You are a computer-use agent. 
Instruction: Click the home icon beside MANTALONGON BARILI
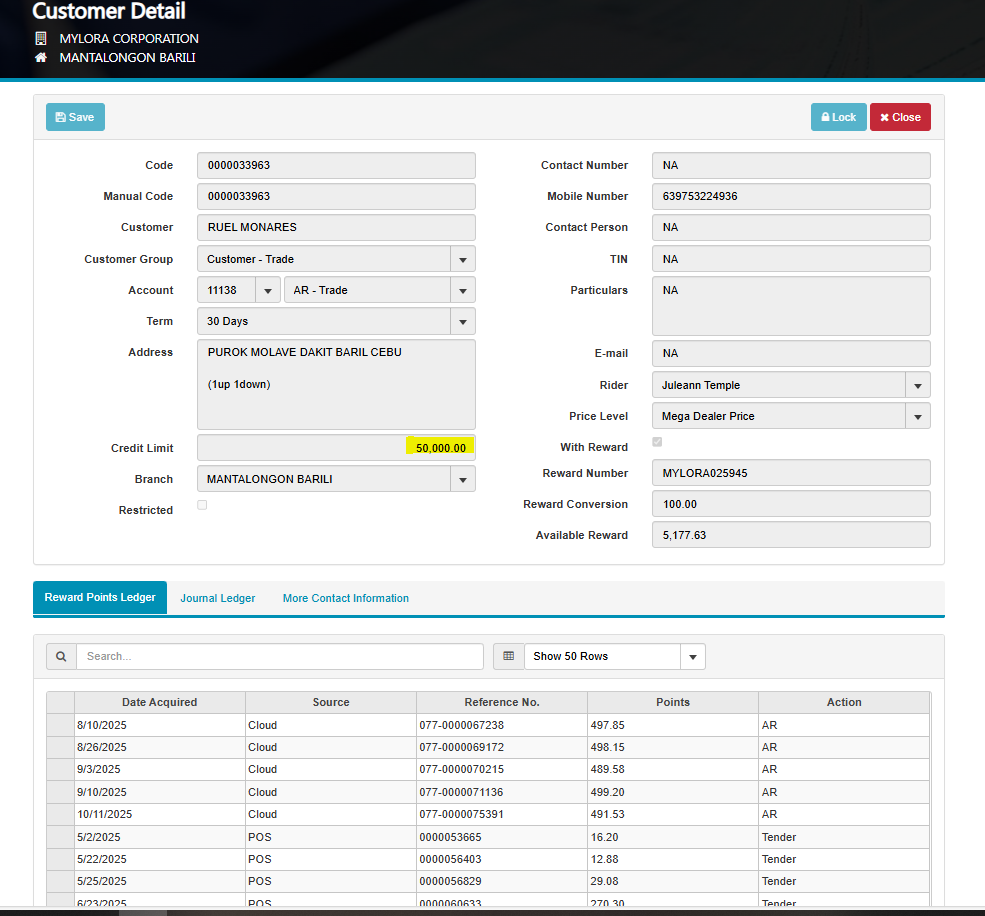(41, 58)
